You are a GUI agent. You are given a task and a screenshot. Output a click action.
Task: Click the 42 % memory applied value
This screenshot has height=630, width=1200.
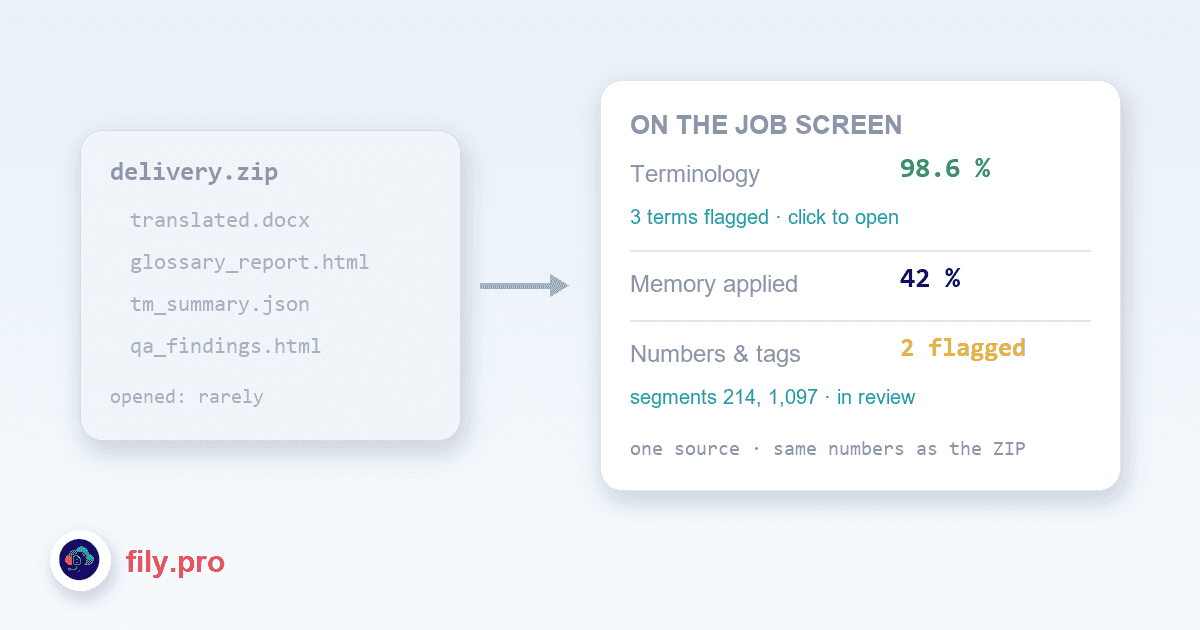click(x=930, y=278)
